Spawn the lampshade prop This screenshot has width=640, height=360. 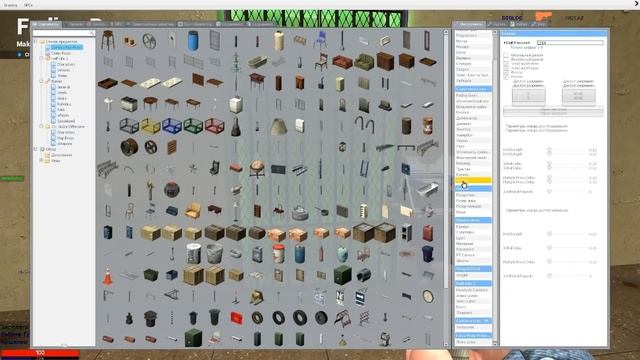pyautogui.click(x=278, y=126)
